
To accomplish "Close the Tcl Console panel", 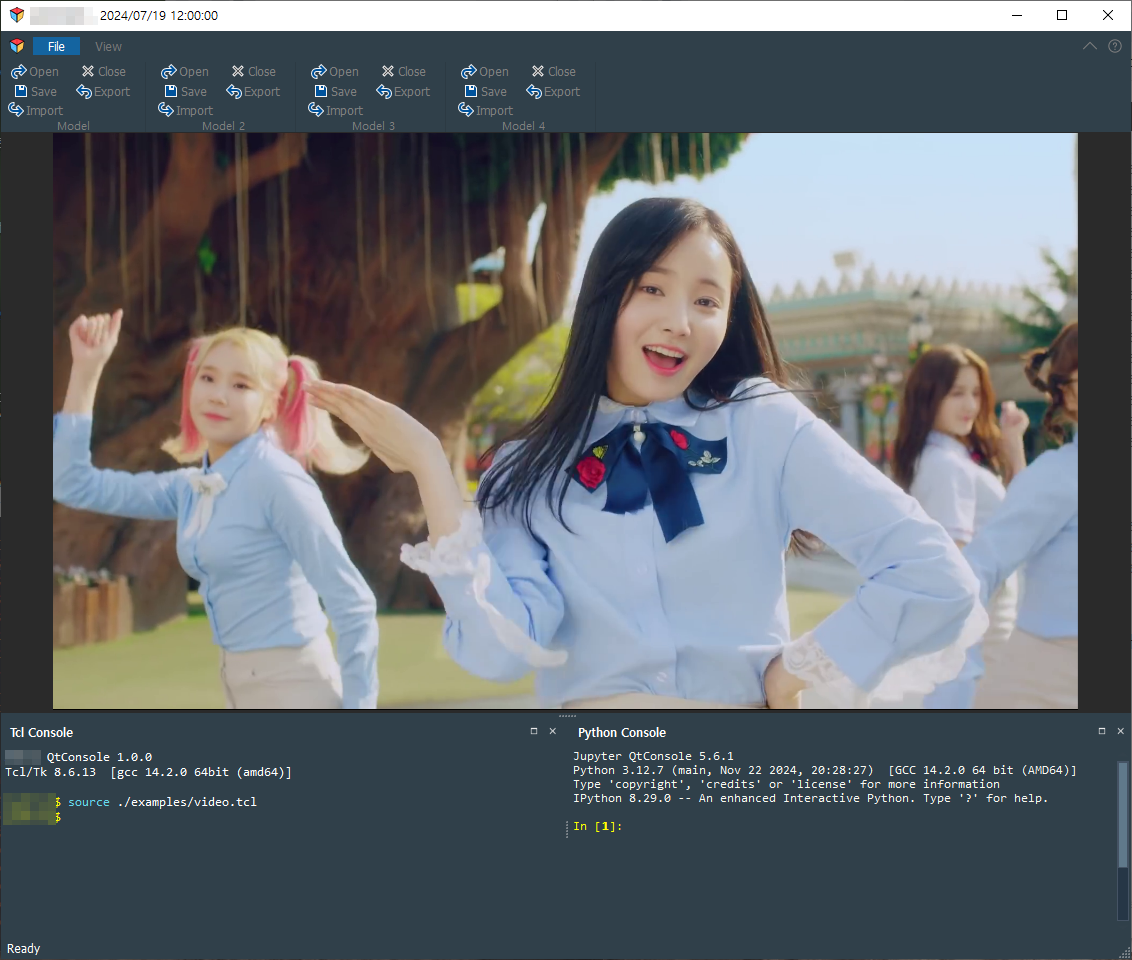I will tap(553, 731).
